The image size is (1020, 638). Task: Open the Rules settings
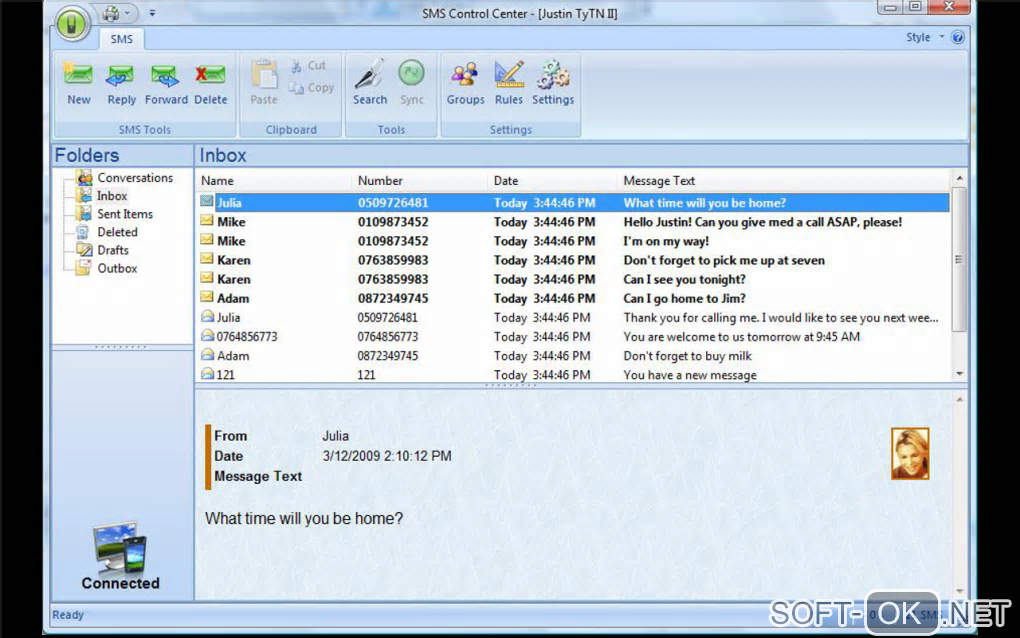pyautogui.click(x=509, y=83)
